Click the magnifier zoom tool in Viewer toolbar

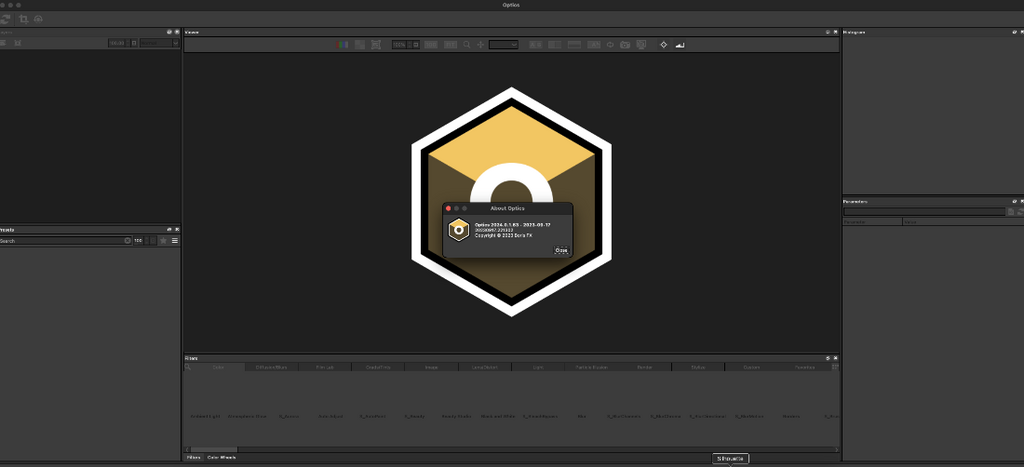click(x=466, y=44)
